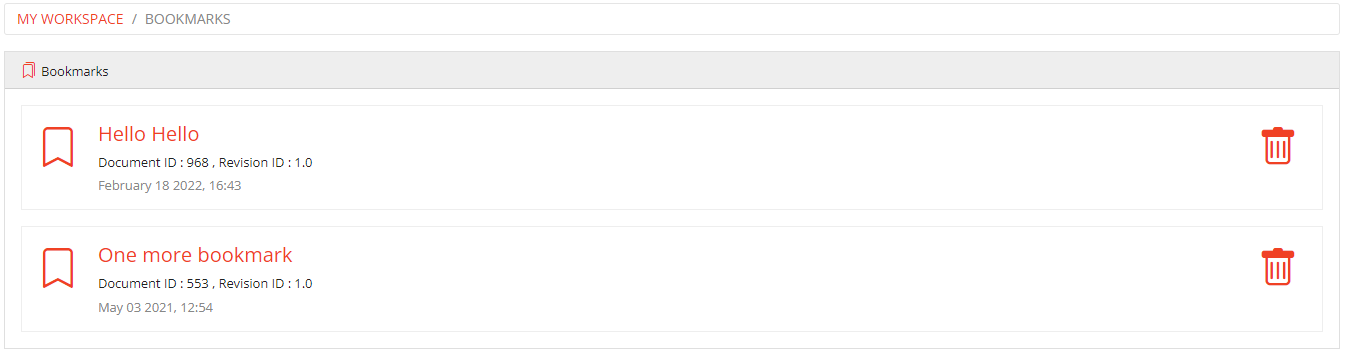This screenshot has width=1345, height=360.
Task: Go to MY WORKSPACE in the breadcrumb
Action: coord(70,19)
